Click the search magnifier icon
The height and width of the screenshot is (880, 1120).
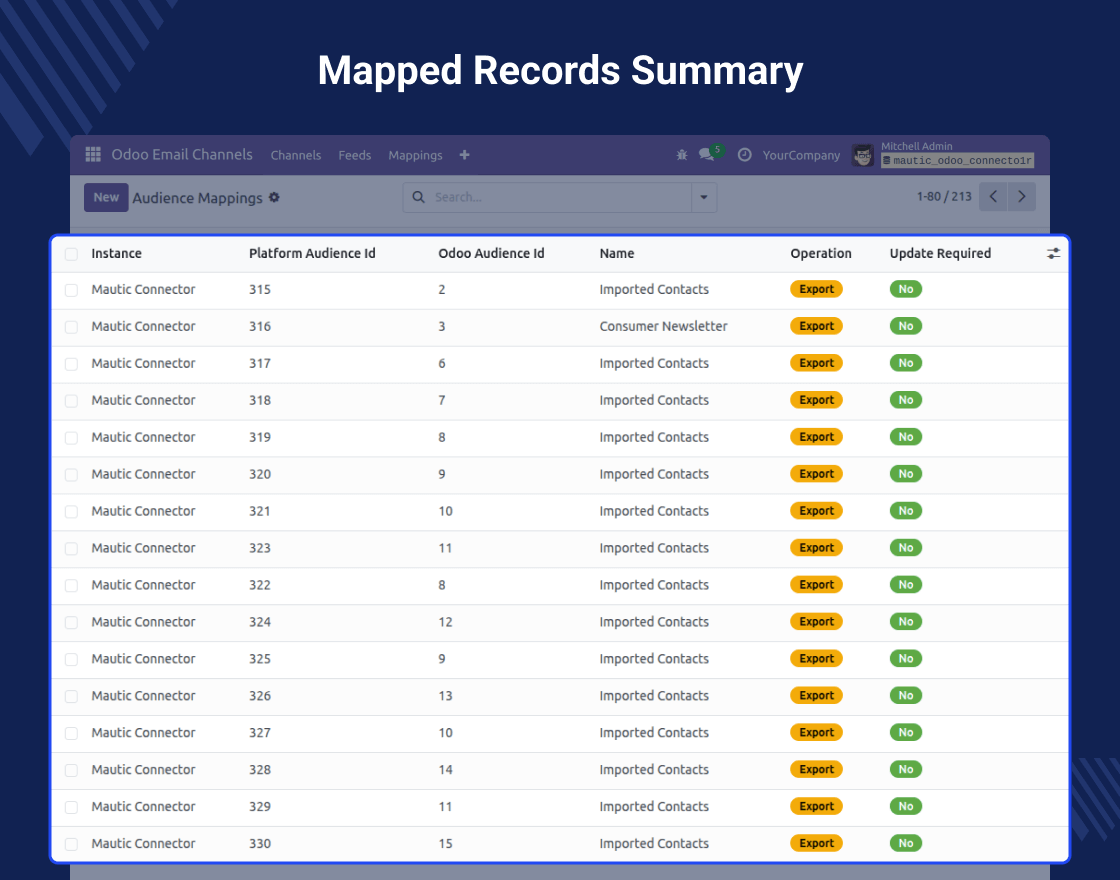419,197
